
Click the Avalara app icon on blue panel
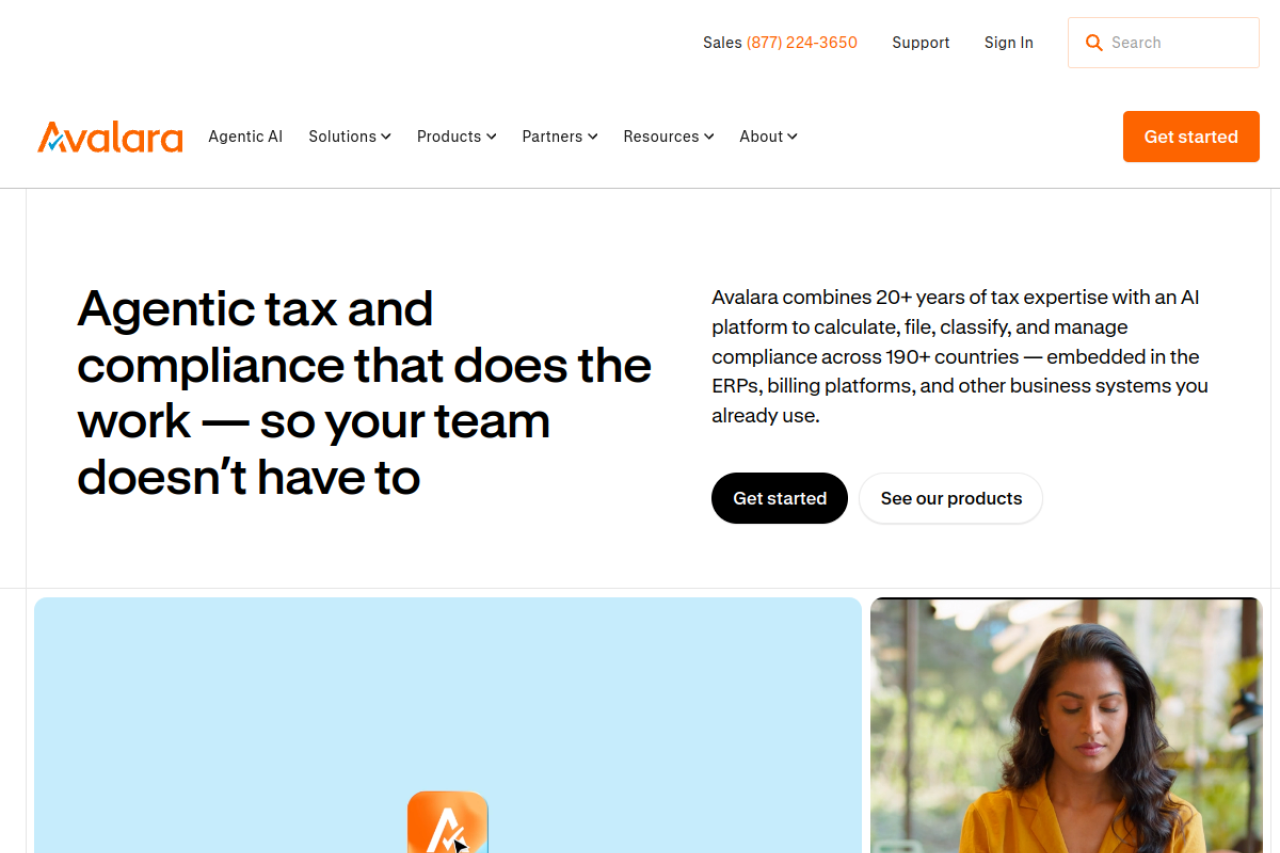tap(448, 822)
